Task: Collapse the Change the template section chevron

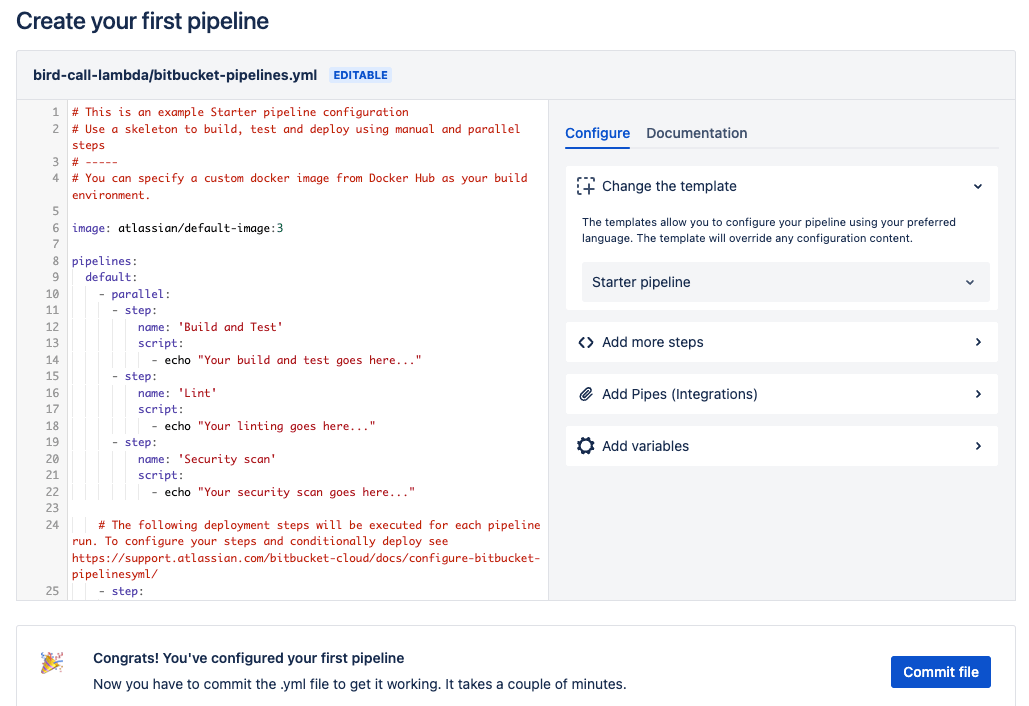Action: (978, 186)
